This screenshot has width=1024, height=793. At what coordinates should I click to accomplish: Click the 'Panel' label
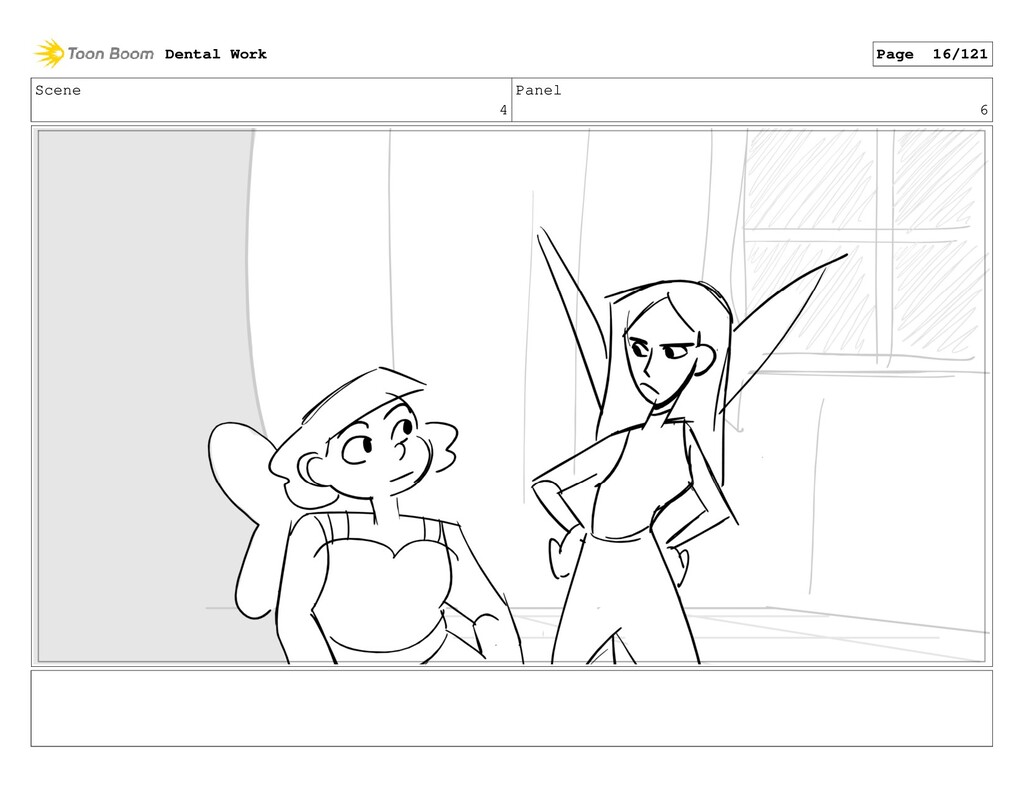[538, 90]
